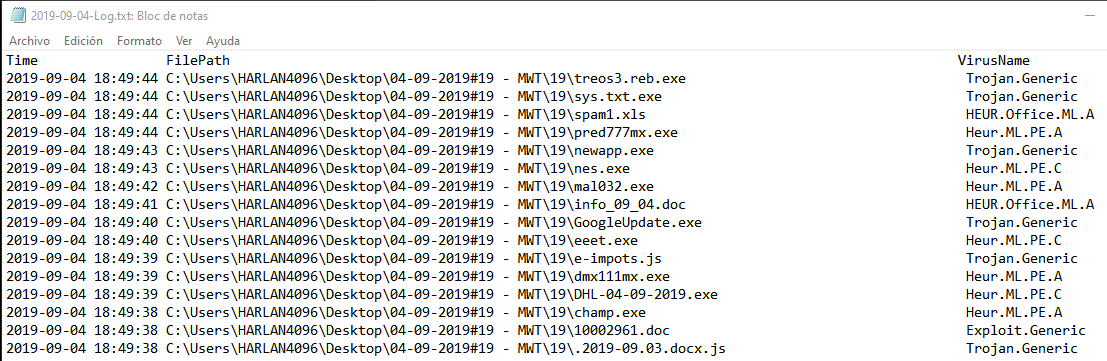Open the Ver menu
Screen dimensions: 1107x361
coord(184,41)
